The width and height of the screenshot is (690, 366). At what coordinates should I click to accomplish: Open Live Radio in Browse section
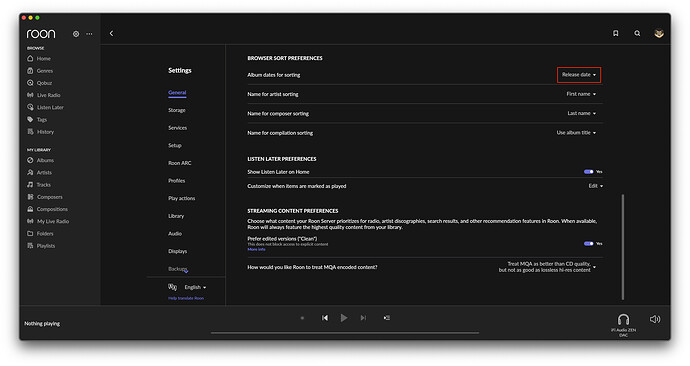click(44, 95)
